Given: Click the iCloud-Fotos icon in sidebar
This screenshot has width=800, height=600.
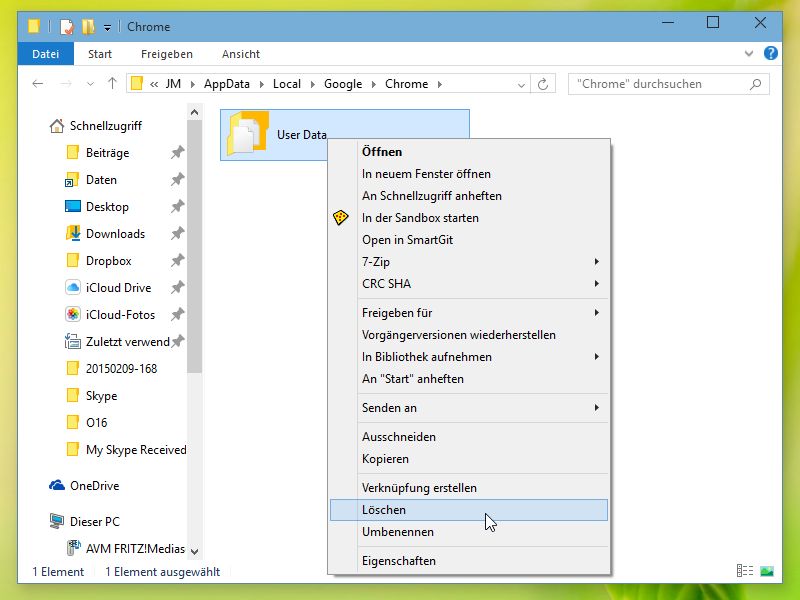Looking at the screenshot, I should (x=73, y=314).
